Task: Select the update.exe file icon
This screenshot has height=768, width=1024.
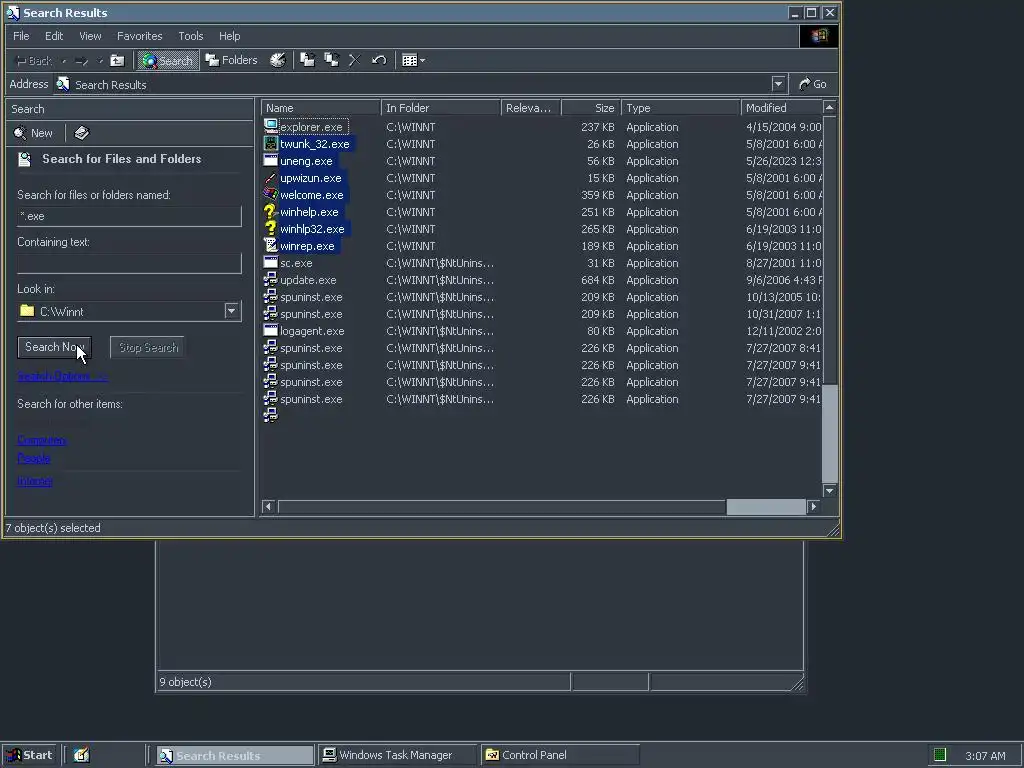Action: coord(270,279)
